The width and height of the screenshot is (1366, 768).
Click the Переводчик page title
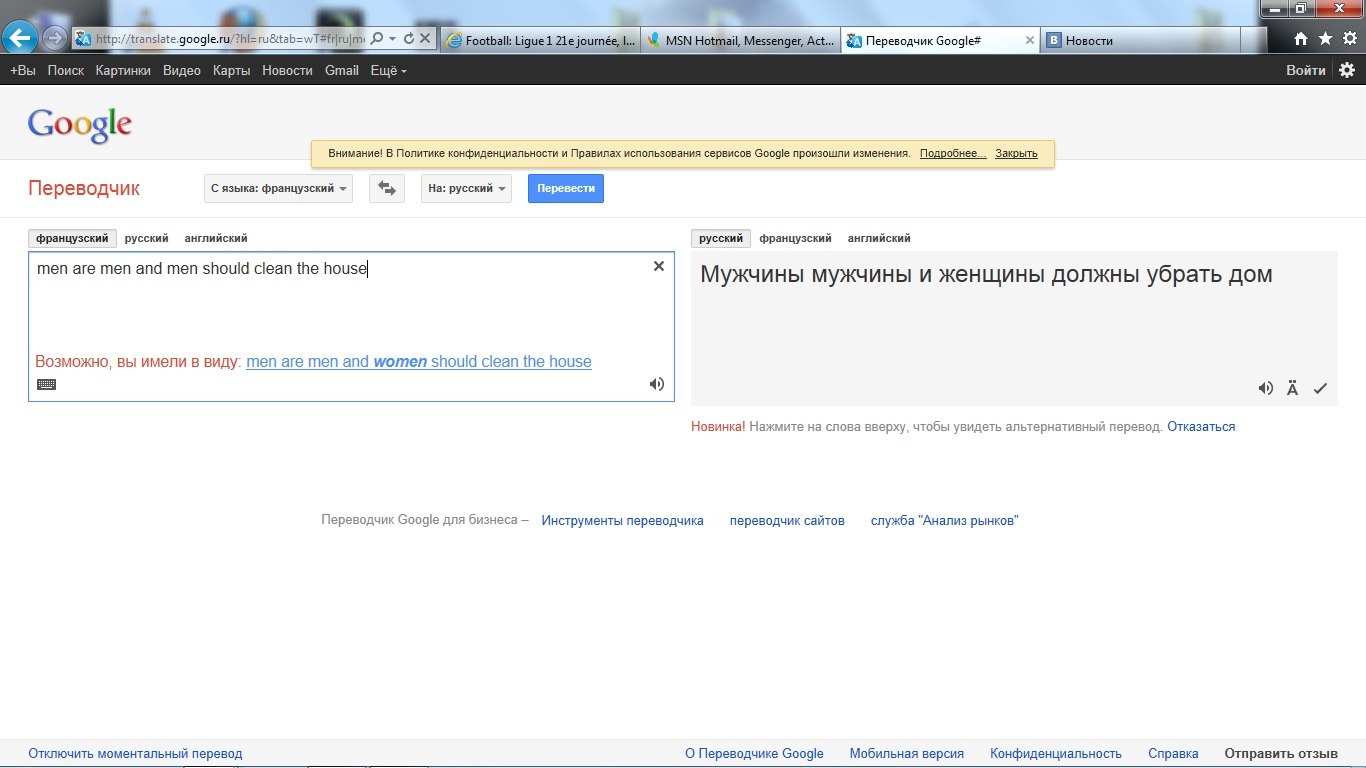(x=84, y=188)
